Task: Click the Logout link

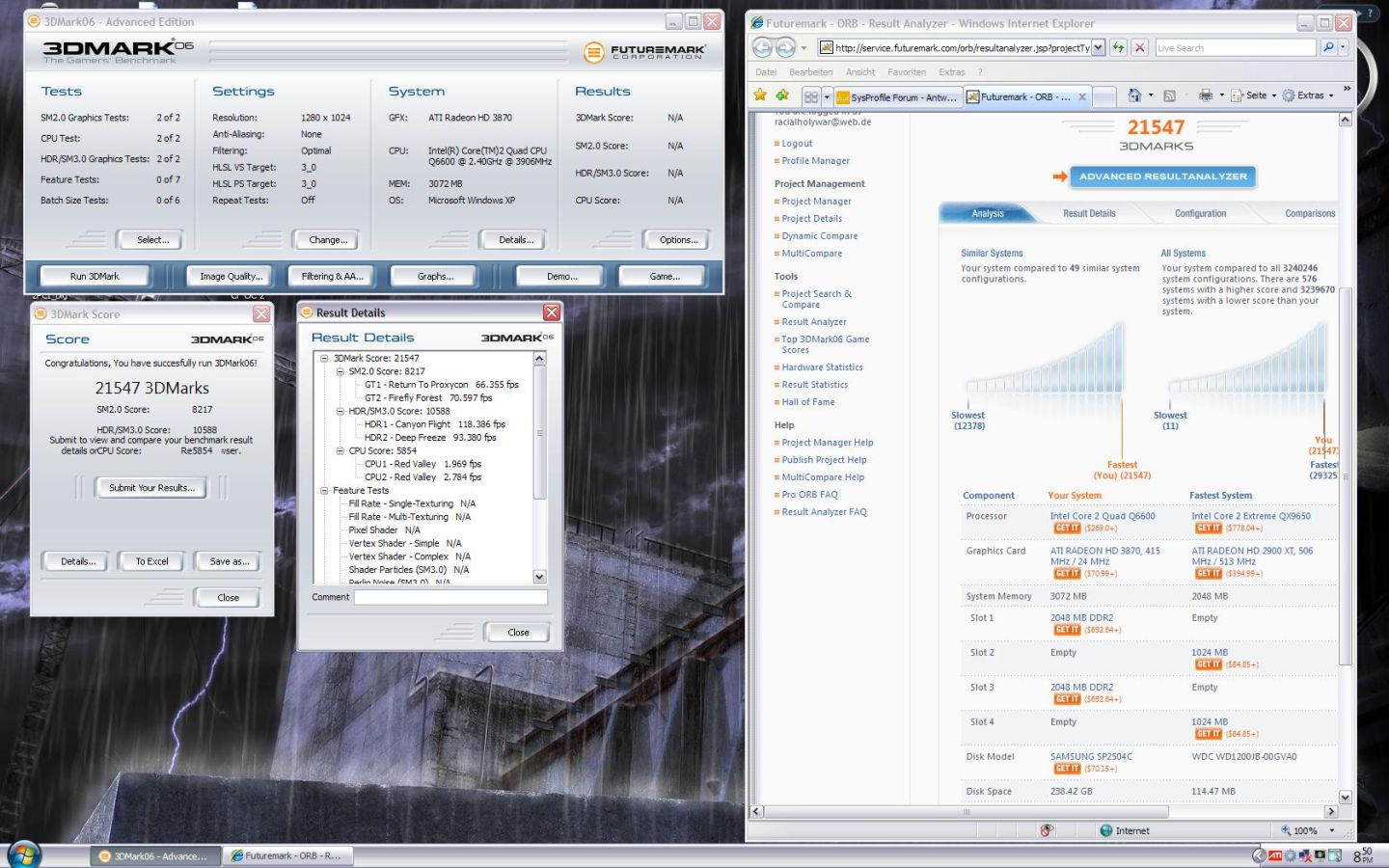Action: pos(797,143)
